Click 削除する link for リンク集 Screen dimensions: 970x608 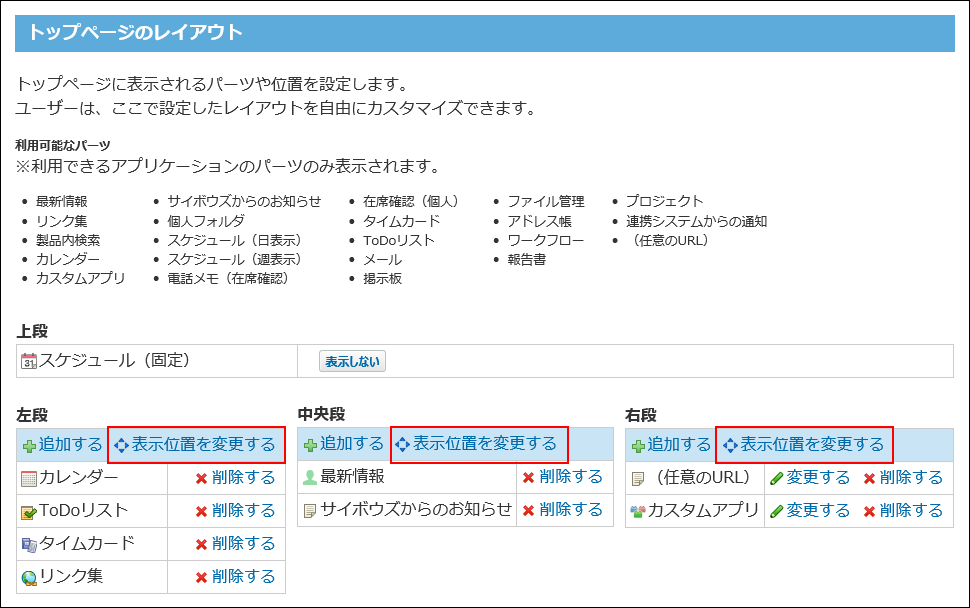(x=243, y=576)
